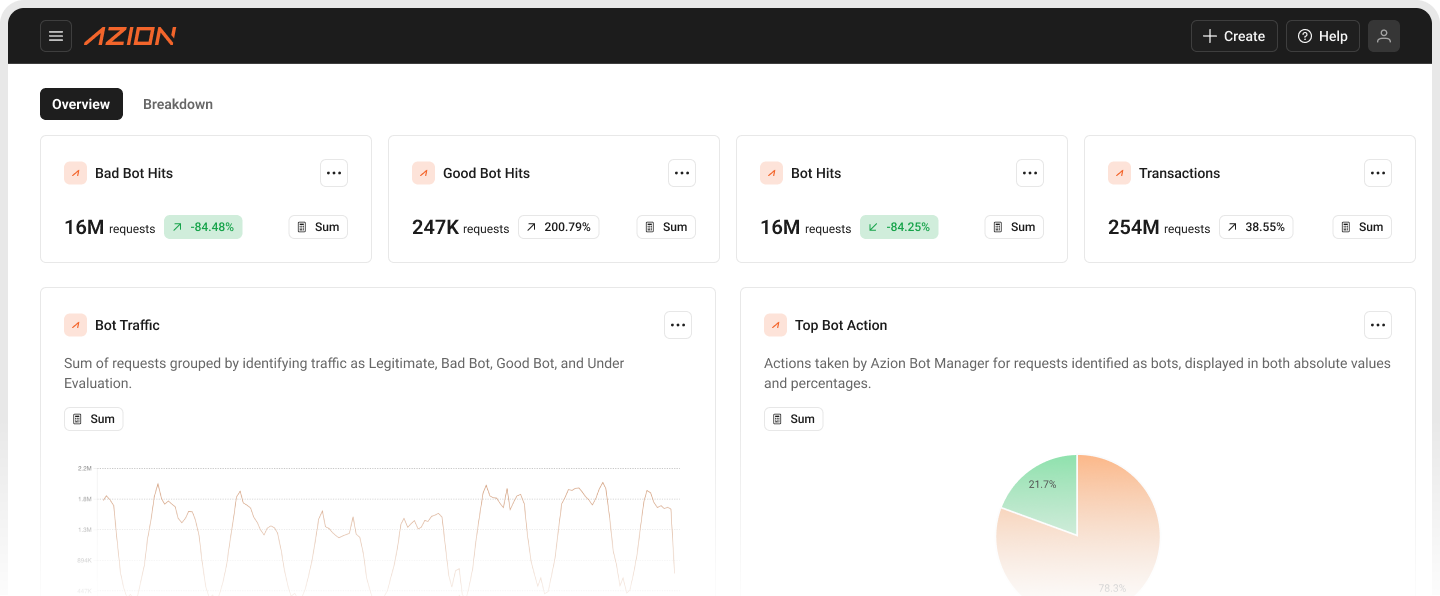Click the Top Bot Action title
Image resolution: width=1440 pixels, height=596 pixels.
tap(841, 325)
